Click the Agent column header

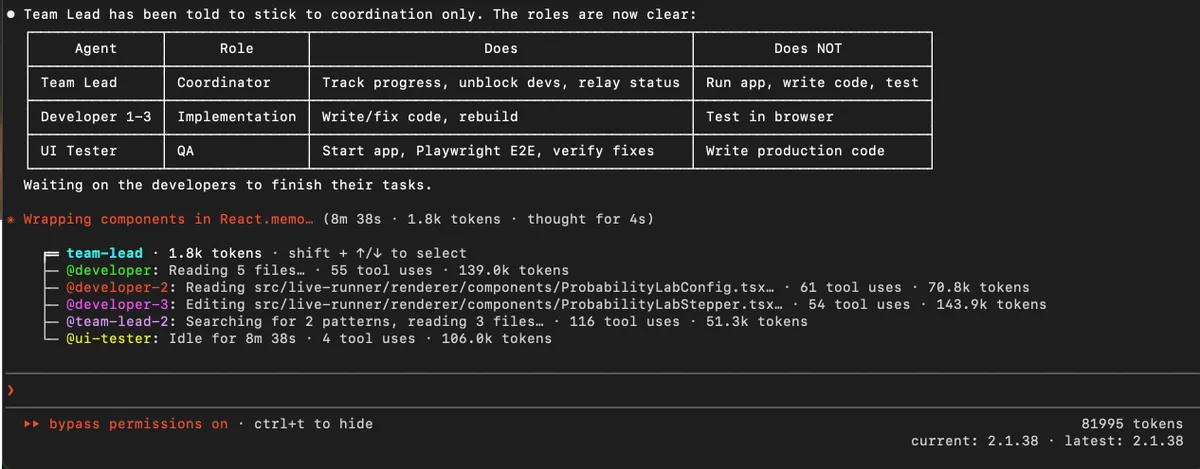coord(96,48)
